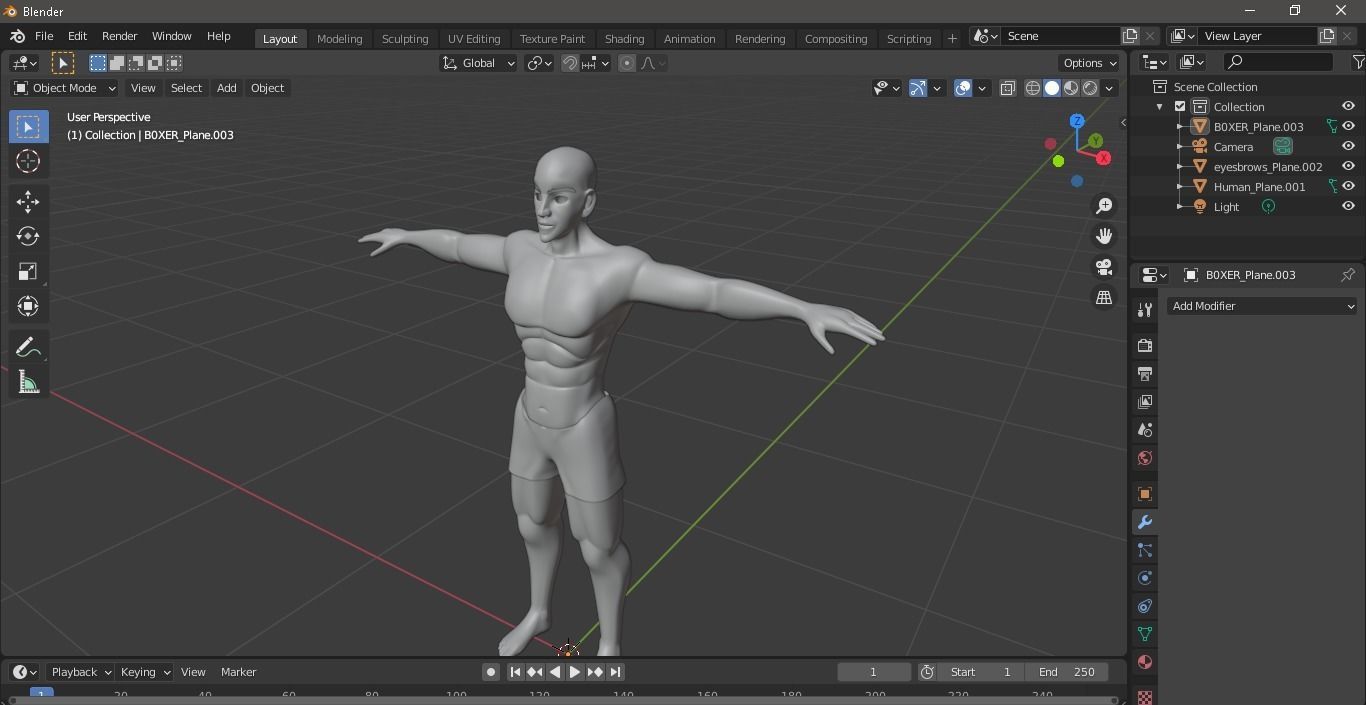Select the Annotate tool
Screen dimensions: 1366x705
coord(28,347)
